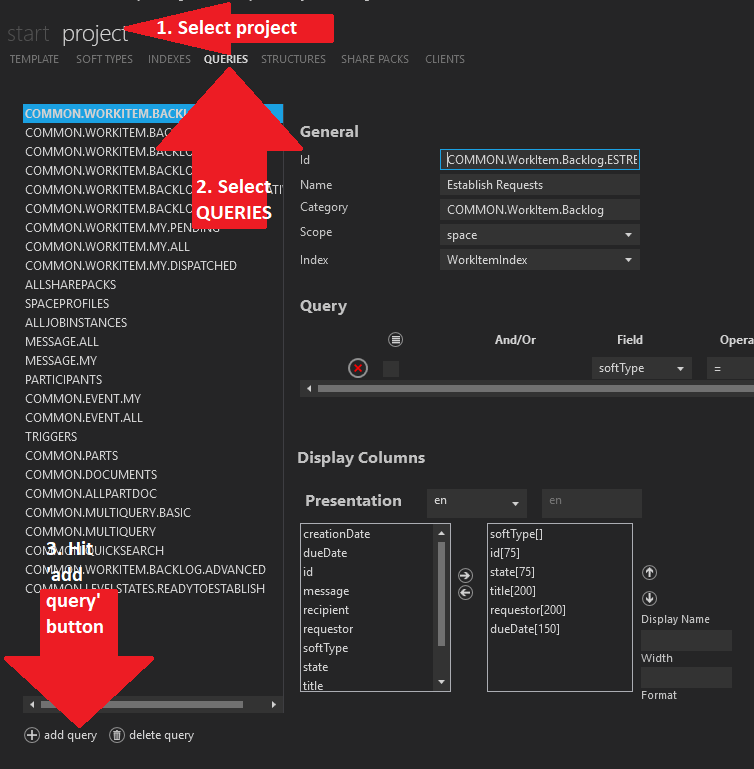Switch to the STRUCTURES tab
The image size is (754, 769).
pyautogui.click(x=293, y=59)
